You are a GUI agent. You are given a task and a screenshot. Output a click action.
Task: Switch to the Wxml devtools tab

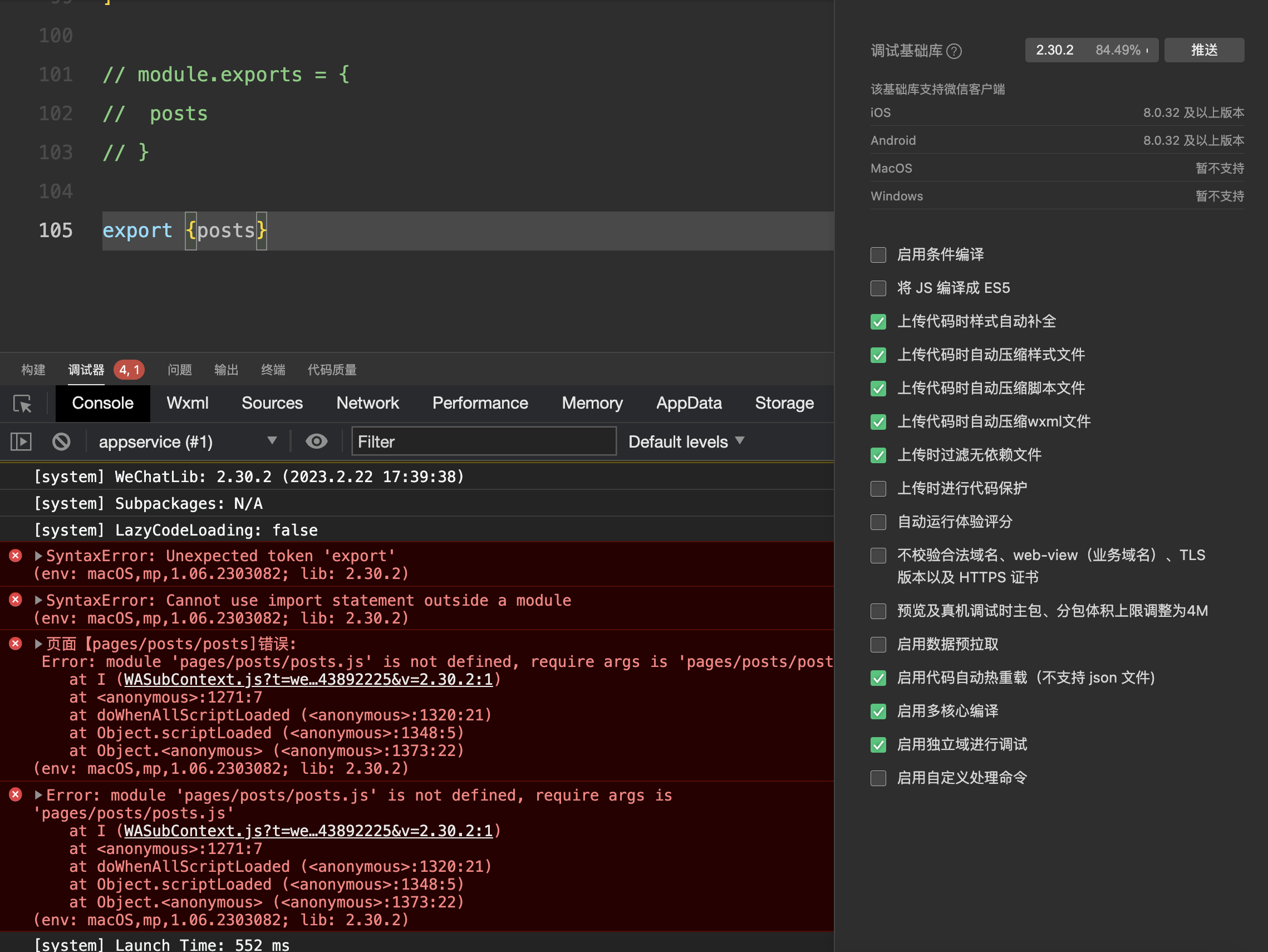point(188,403)
